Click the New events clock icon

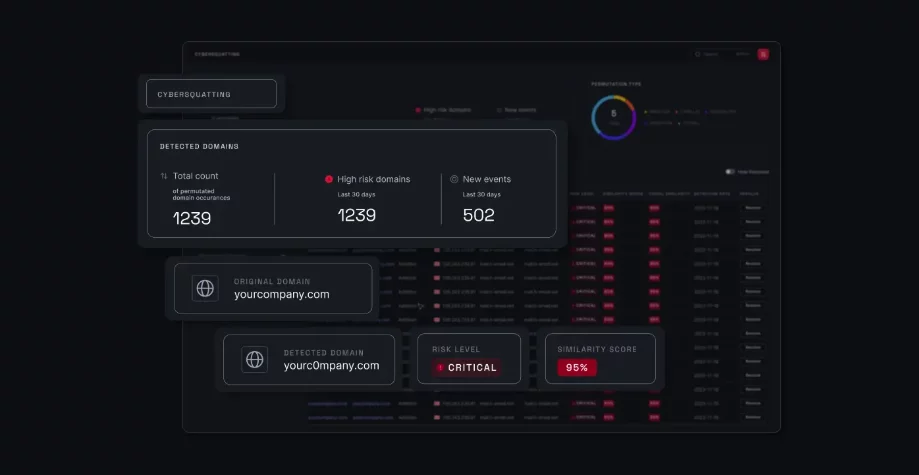pyautogui.click(x=454, y=179)
